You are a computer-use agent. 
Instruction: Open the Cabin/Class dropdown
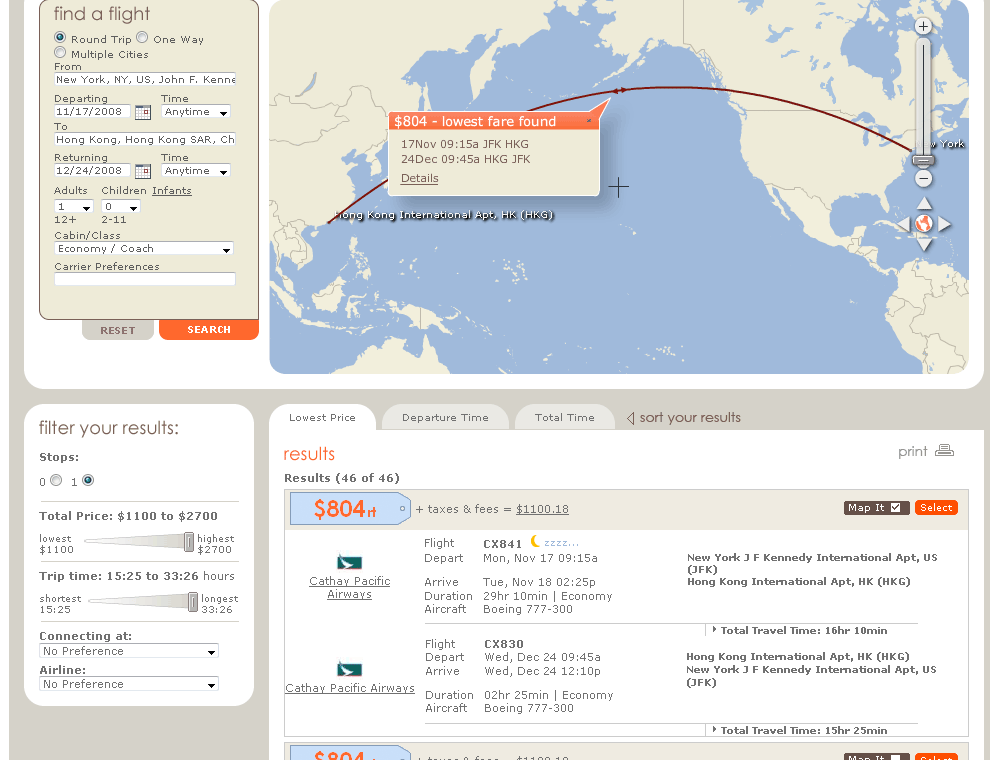(x=144, y=249)
